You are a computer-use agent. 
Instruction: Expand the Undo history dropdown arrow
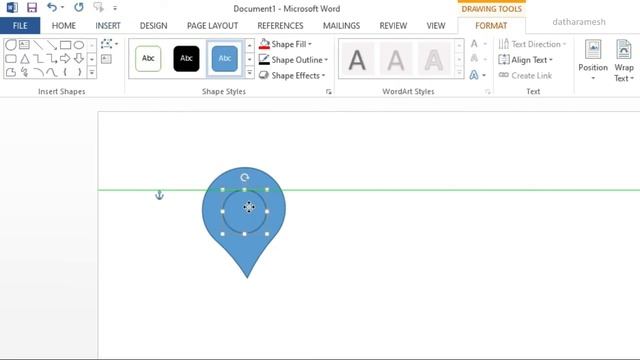(62, 7)
